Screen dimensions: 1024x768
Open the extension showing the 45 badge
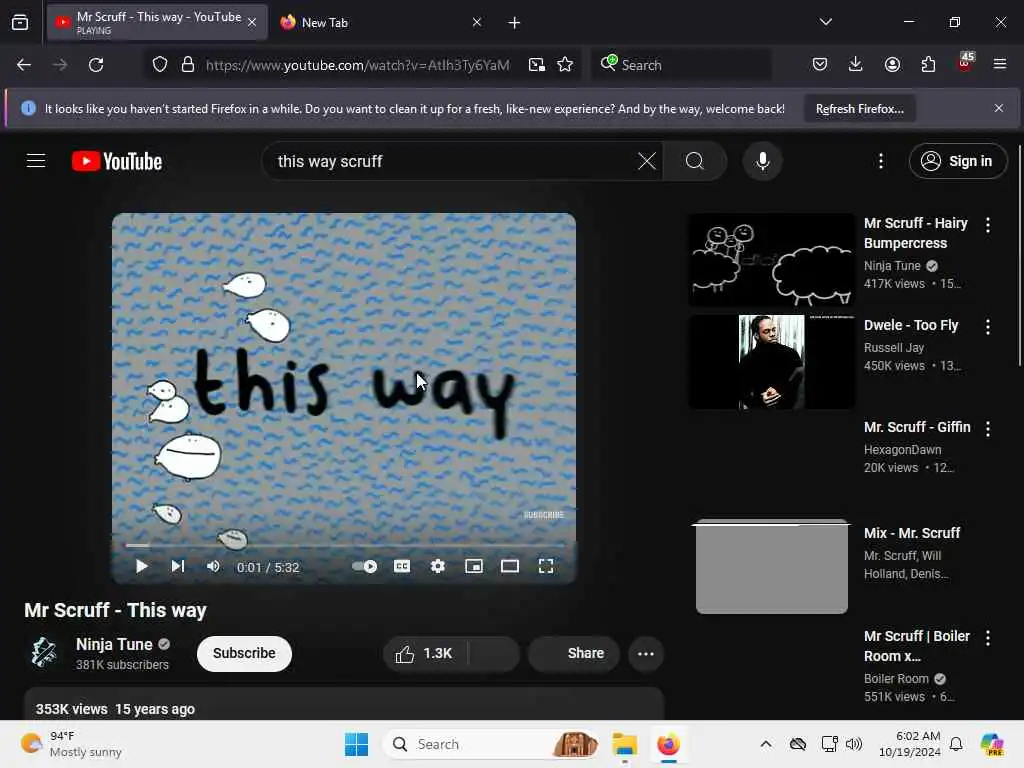tap(965, 63)
